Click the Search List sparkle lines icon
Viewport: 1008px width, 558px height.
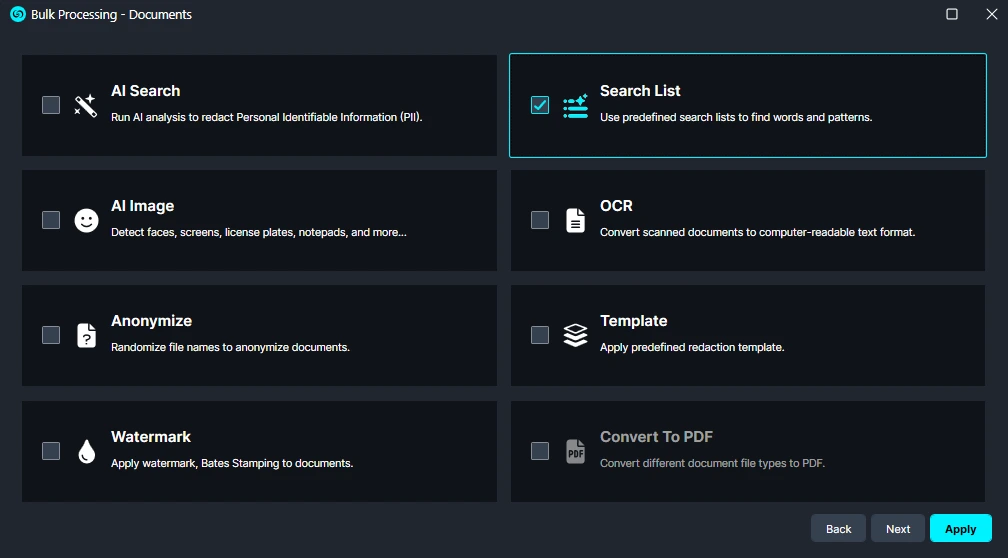click(x=575, y=106)
